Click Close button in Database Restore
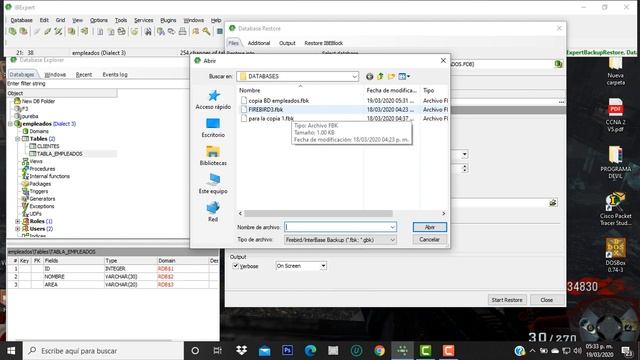Viewport: 640px width, 360px height. point(547,300)
